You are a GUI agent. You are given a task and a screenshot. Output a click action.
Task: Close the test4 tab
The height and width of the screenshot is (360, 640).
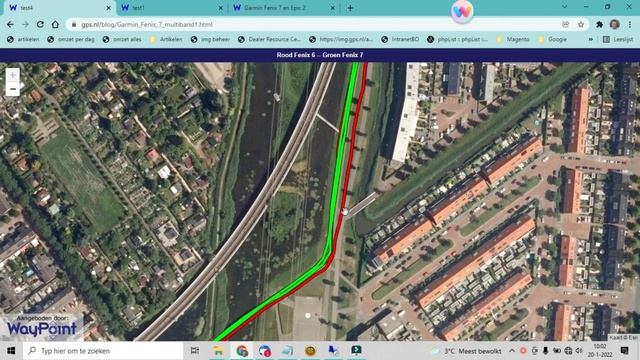109,8
